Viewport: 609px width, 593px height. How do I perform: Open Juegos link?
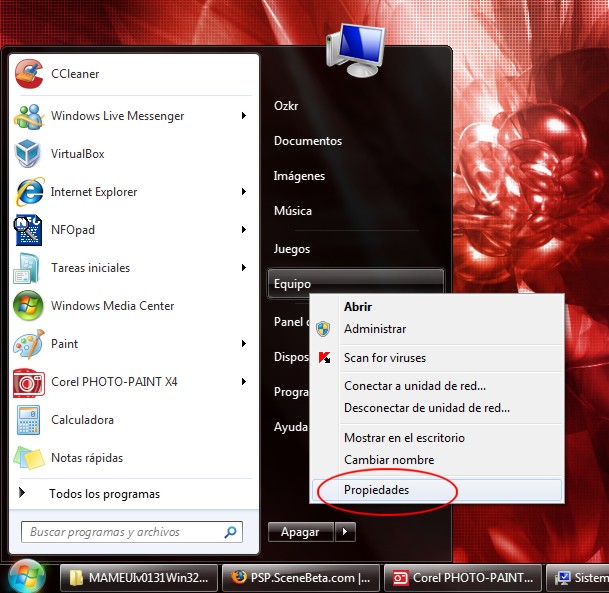pyautogui.click(x=292, y=249)
